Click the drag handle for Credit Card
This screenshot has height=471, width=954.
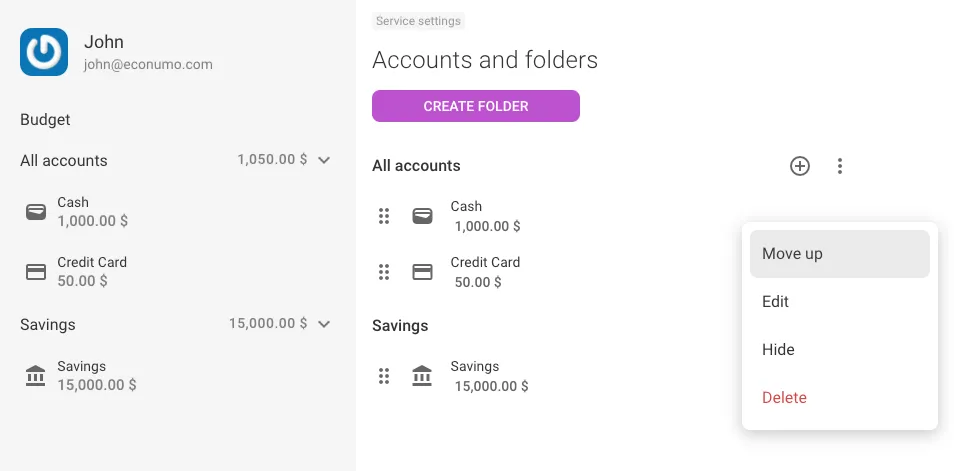384,272
